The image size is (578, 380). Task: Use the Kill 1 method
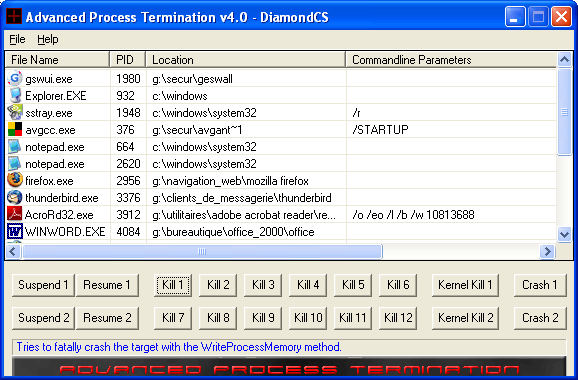(x=173, y=285)
